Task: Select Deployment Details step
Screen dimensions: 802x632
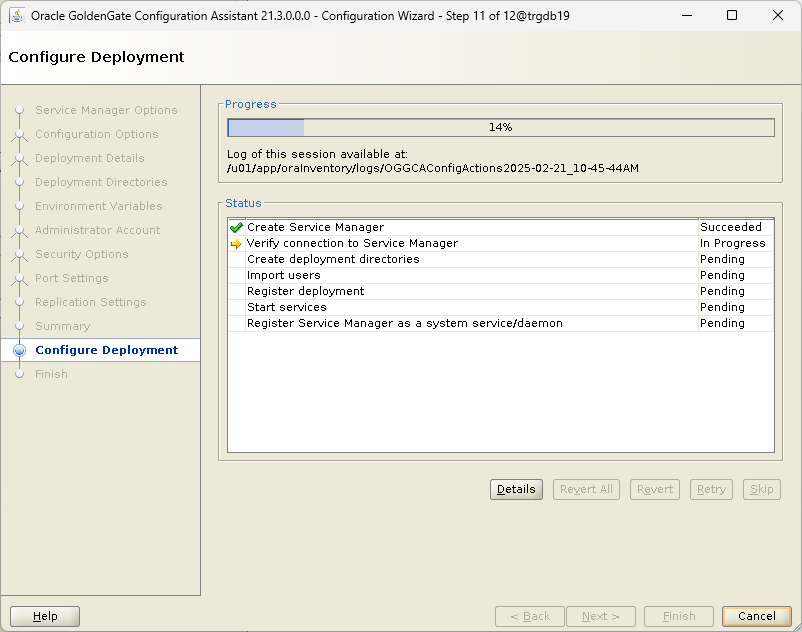Action: pyautogui.click(x=90, y=159)
